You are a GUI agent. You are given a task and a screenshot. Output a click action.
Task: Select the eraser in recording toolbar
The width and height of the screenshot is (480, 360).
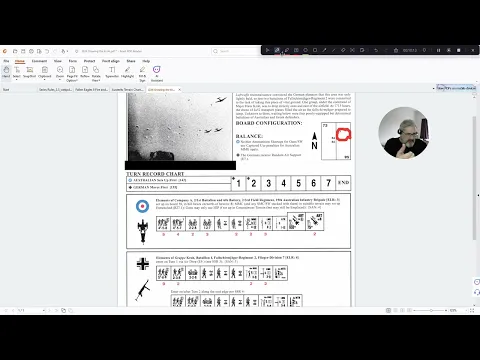pos(343,50)
